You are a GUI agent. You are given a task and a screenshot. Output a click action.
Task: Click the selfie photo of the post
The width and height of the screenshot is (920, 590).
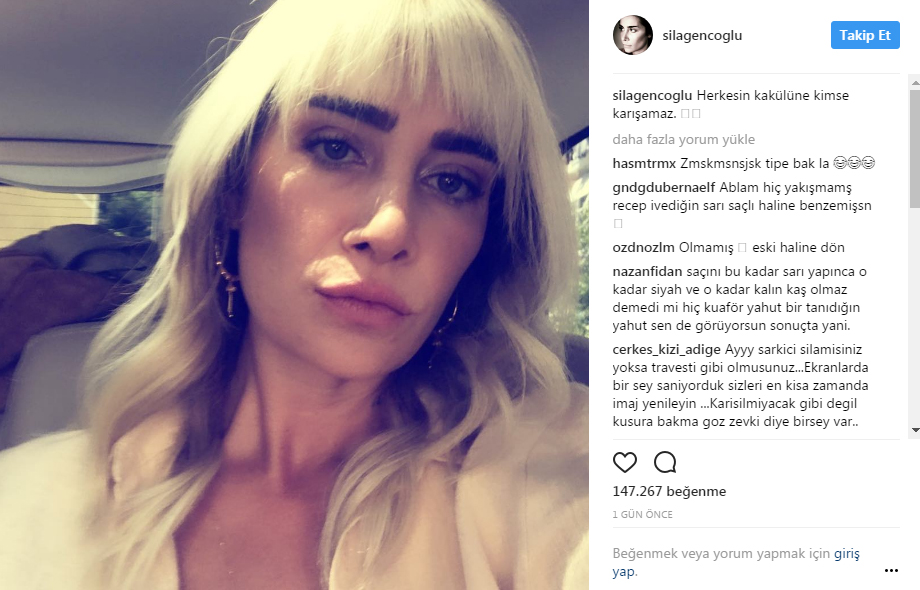pos(294,295)
